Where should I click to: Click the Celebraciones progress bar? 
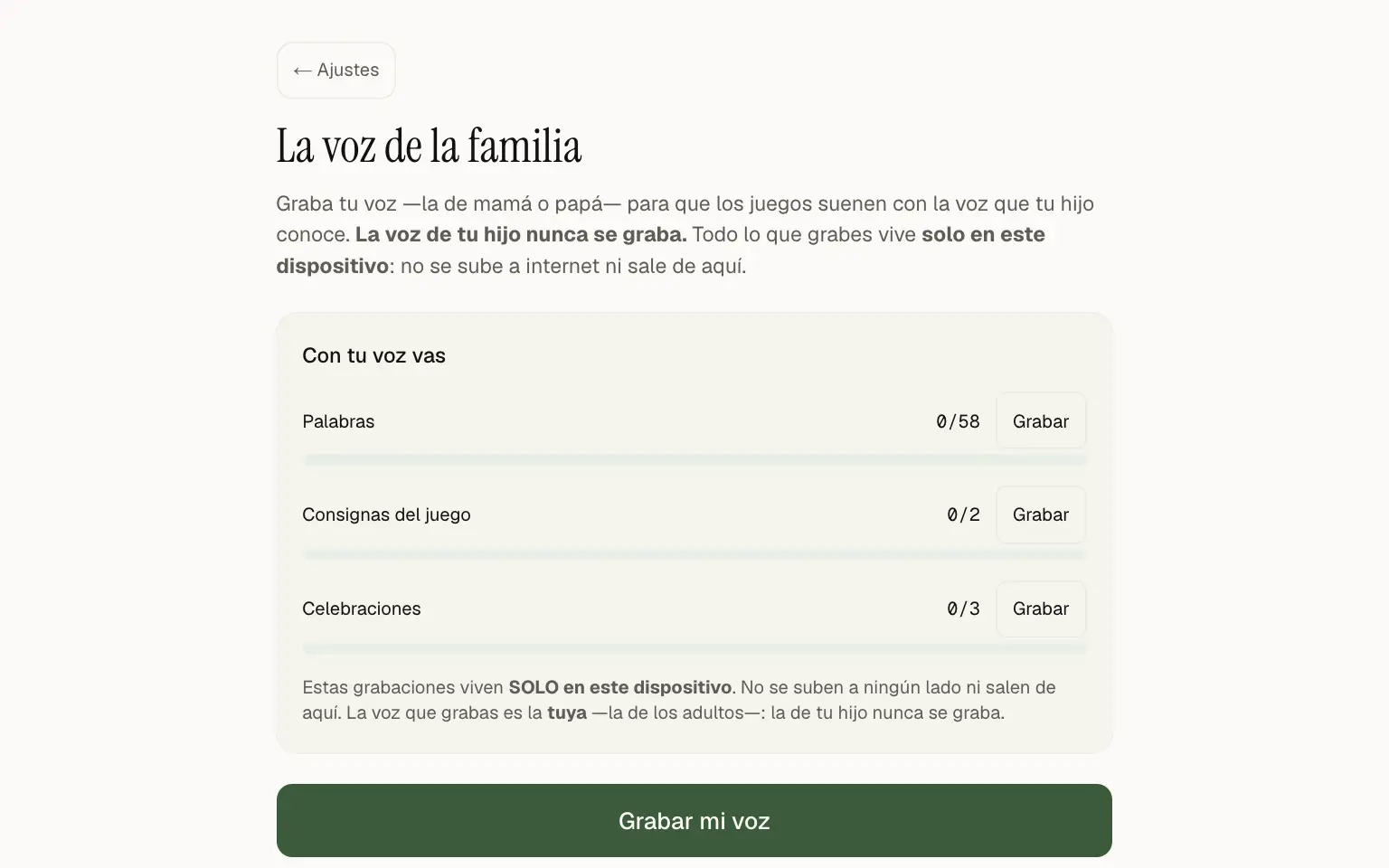[x=694, y=648]
